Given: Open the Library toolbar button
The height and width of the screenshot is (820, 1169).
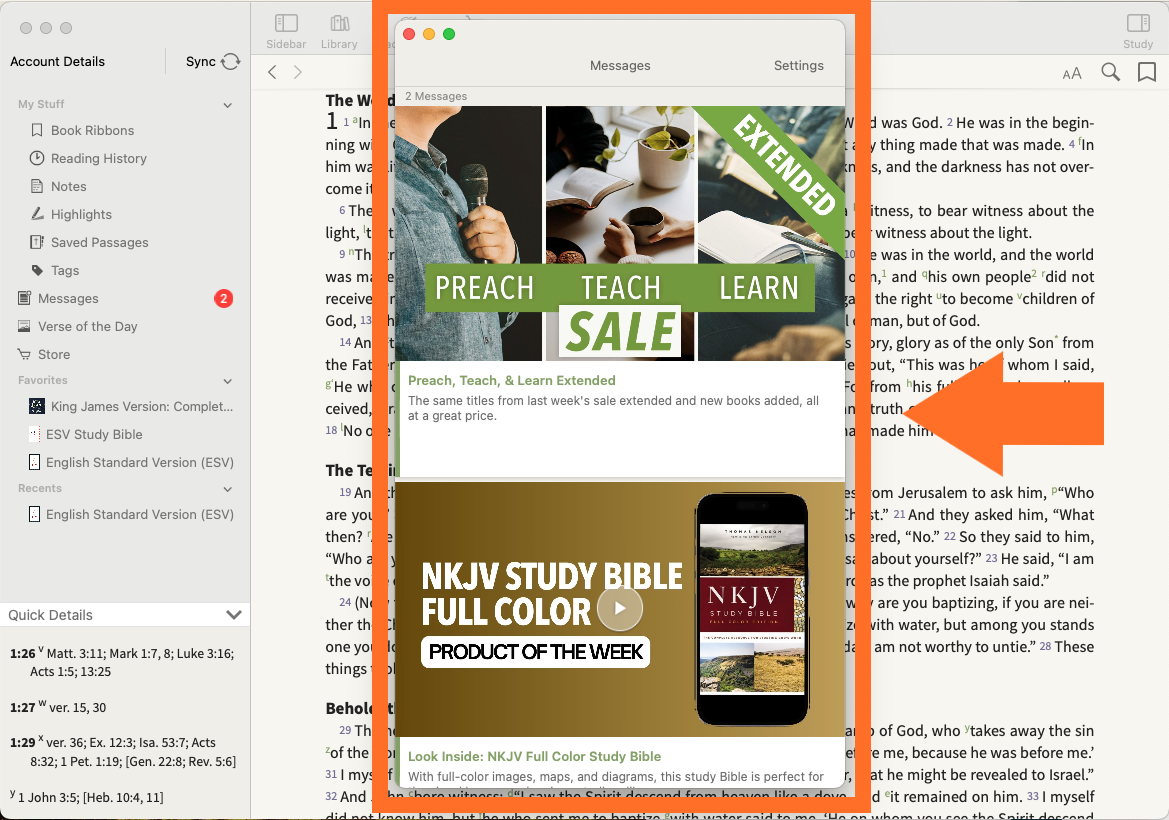Looking at the screenshot, I should 339,32.
